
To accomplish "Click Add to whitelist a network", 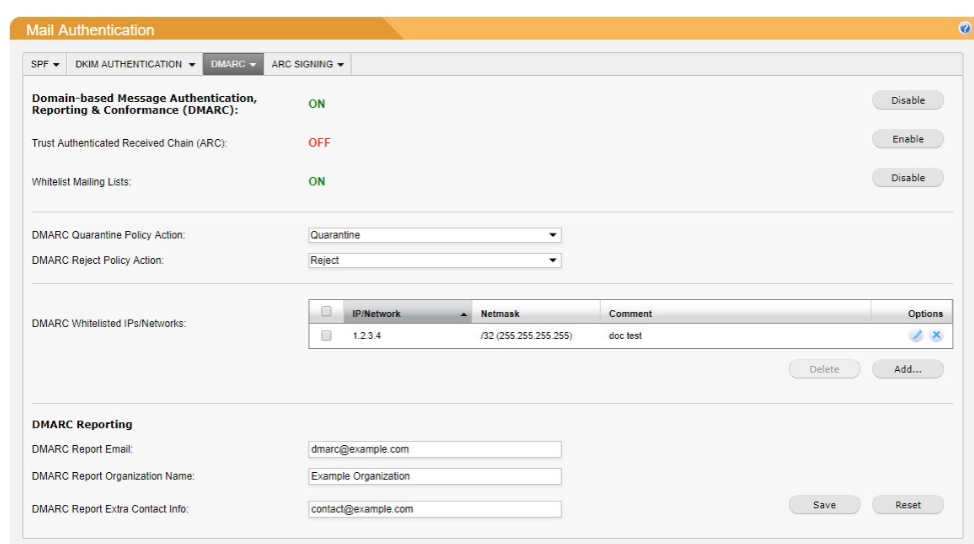I will (908, 369).
